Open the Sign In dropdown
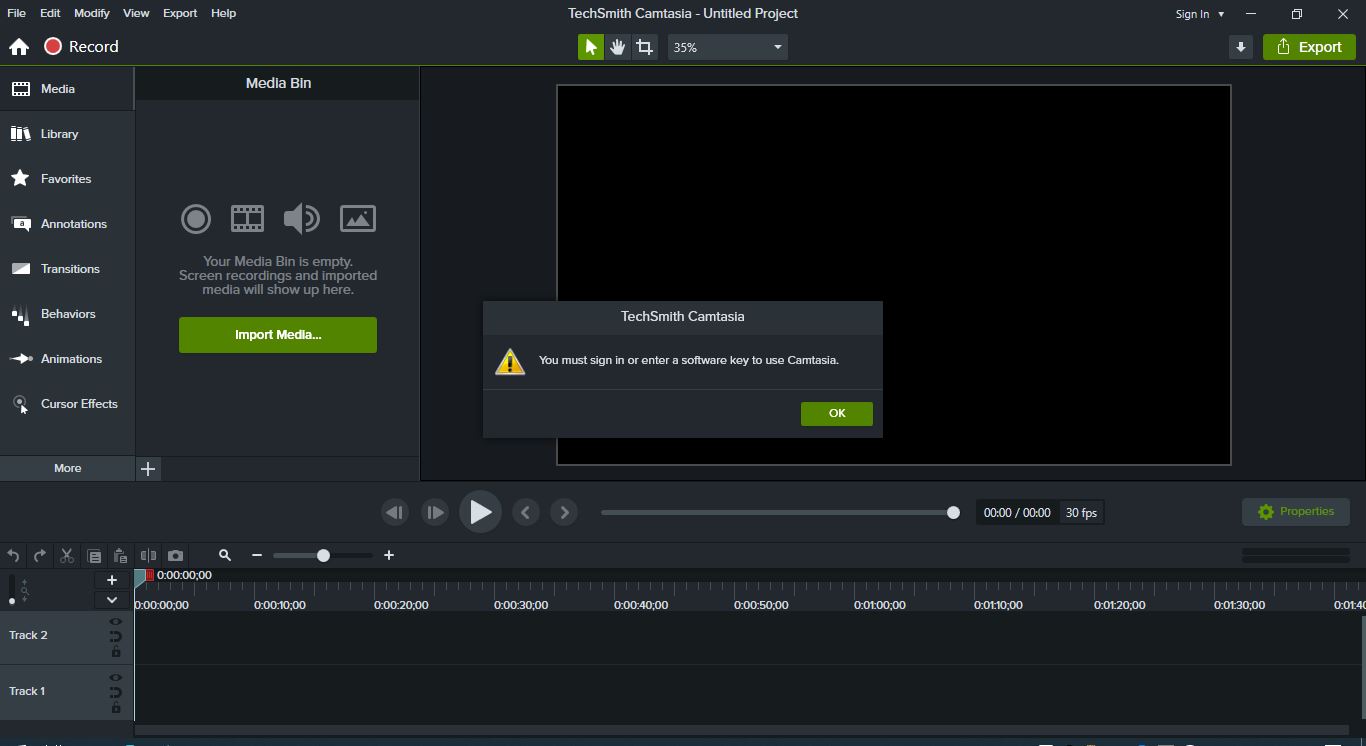The image size is (1366, 746). (1199, 14)
